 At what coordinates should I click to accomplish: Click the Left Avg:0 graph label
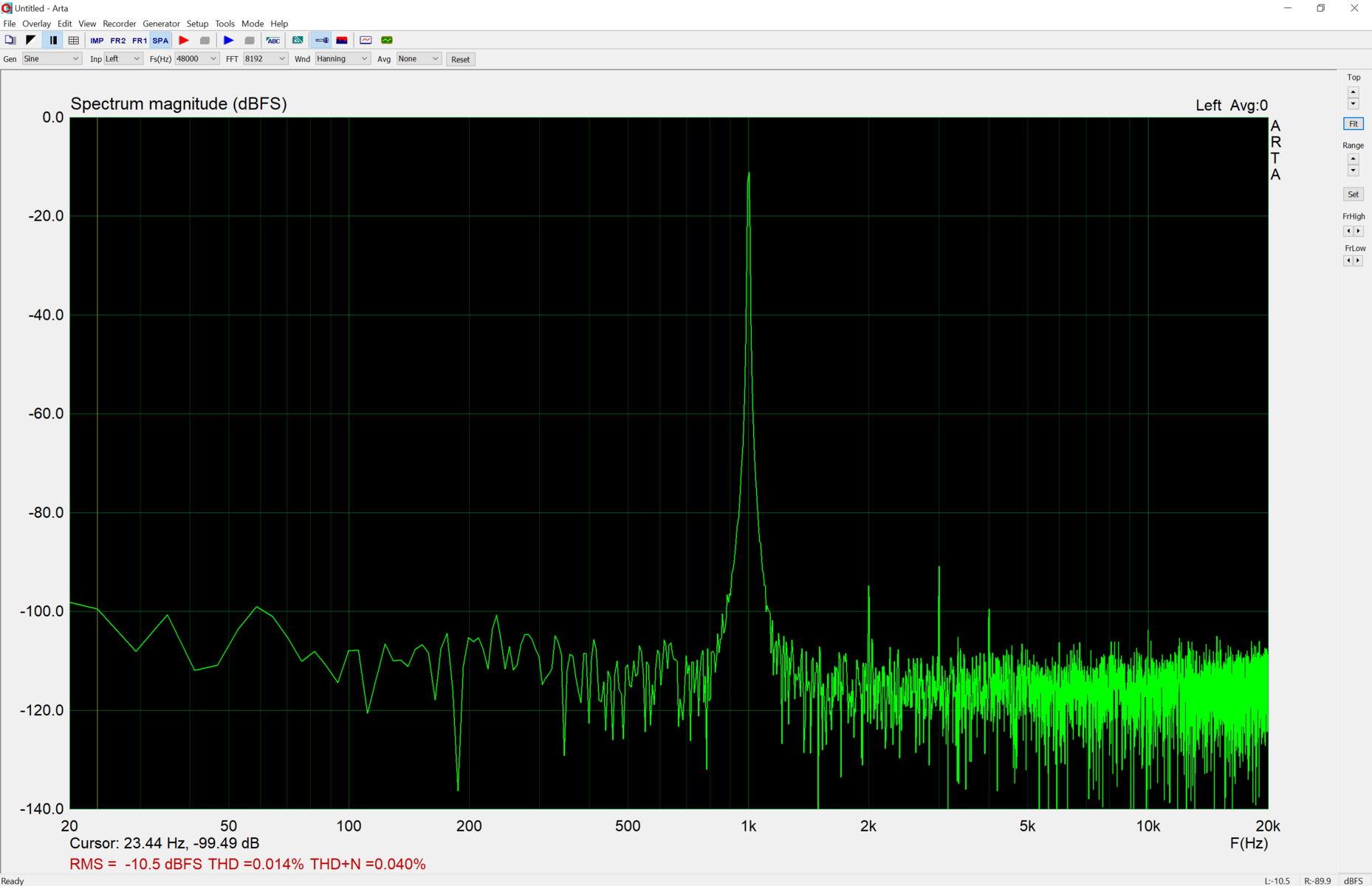point(1232,106)
